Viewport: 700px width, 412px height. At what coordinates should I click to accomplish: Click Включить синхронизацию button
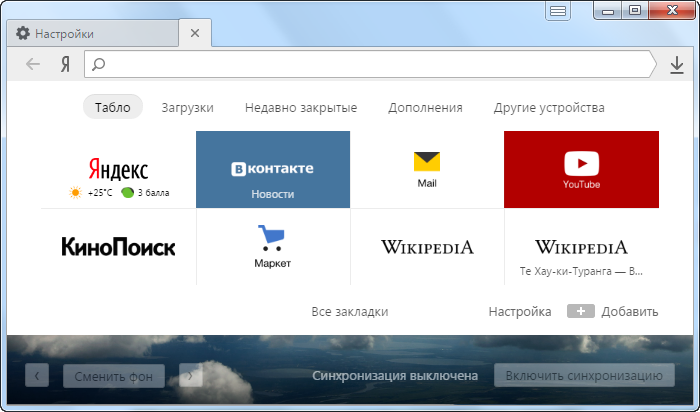coord(584,375)
